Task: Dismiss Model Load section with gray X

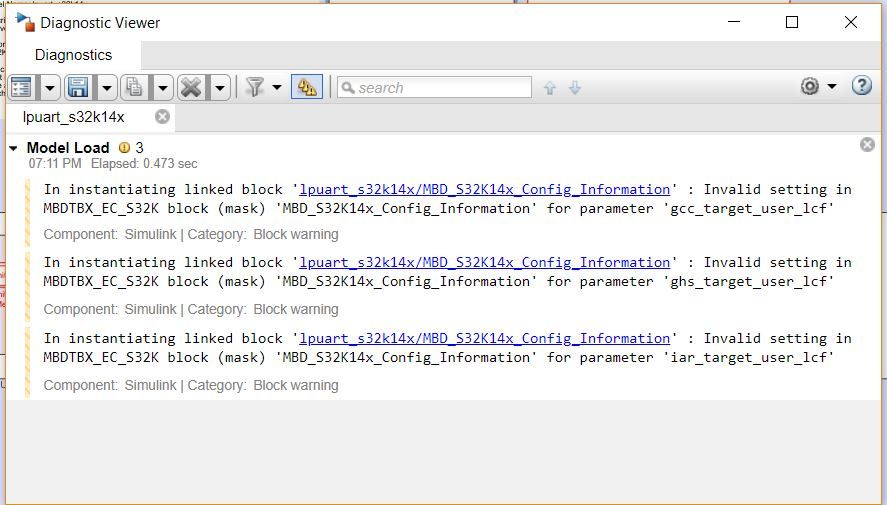Action: pyautogui.click(x=867, y=145)
